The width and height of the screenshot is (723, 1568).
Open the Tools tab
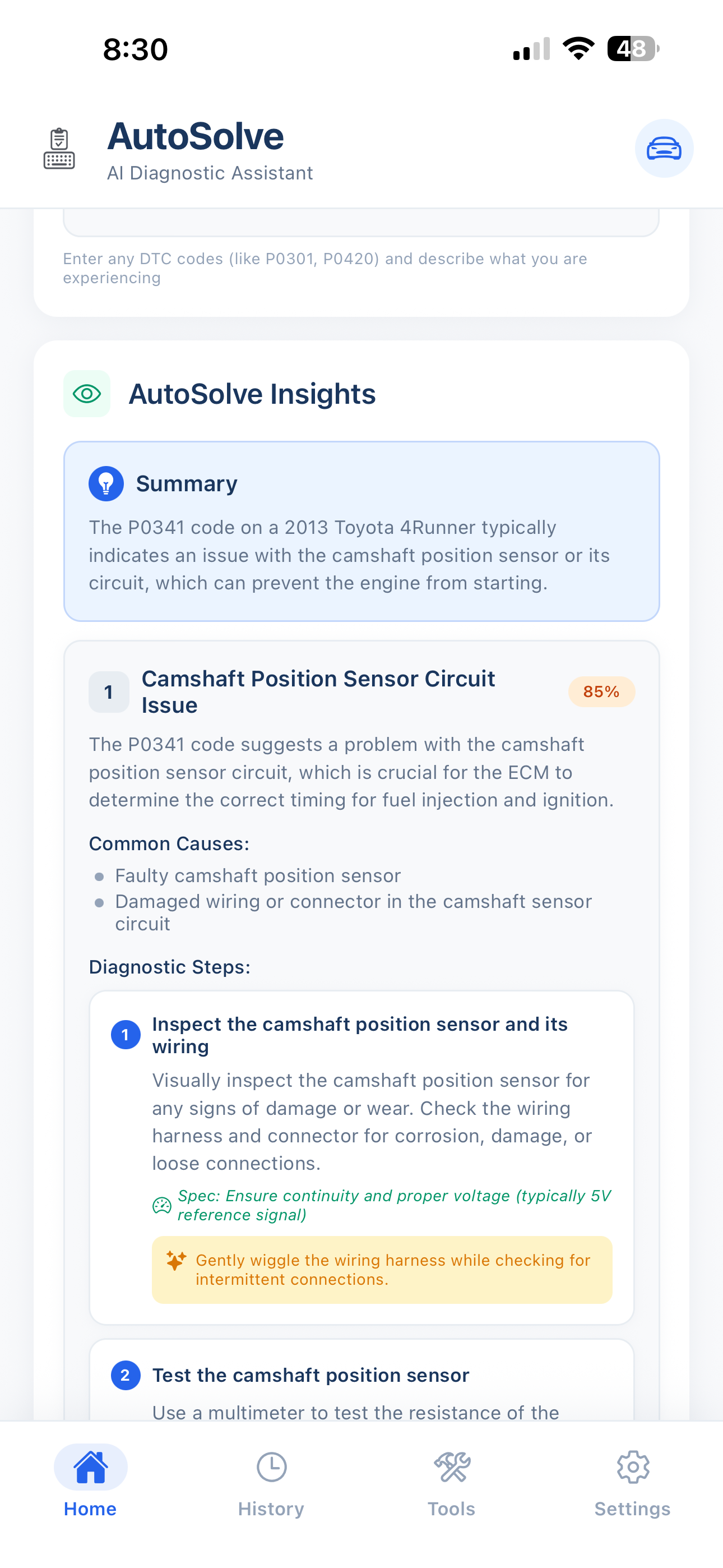(x=451, y=1483)
